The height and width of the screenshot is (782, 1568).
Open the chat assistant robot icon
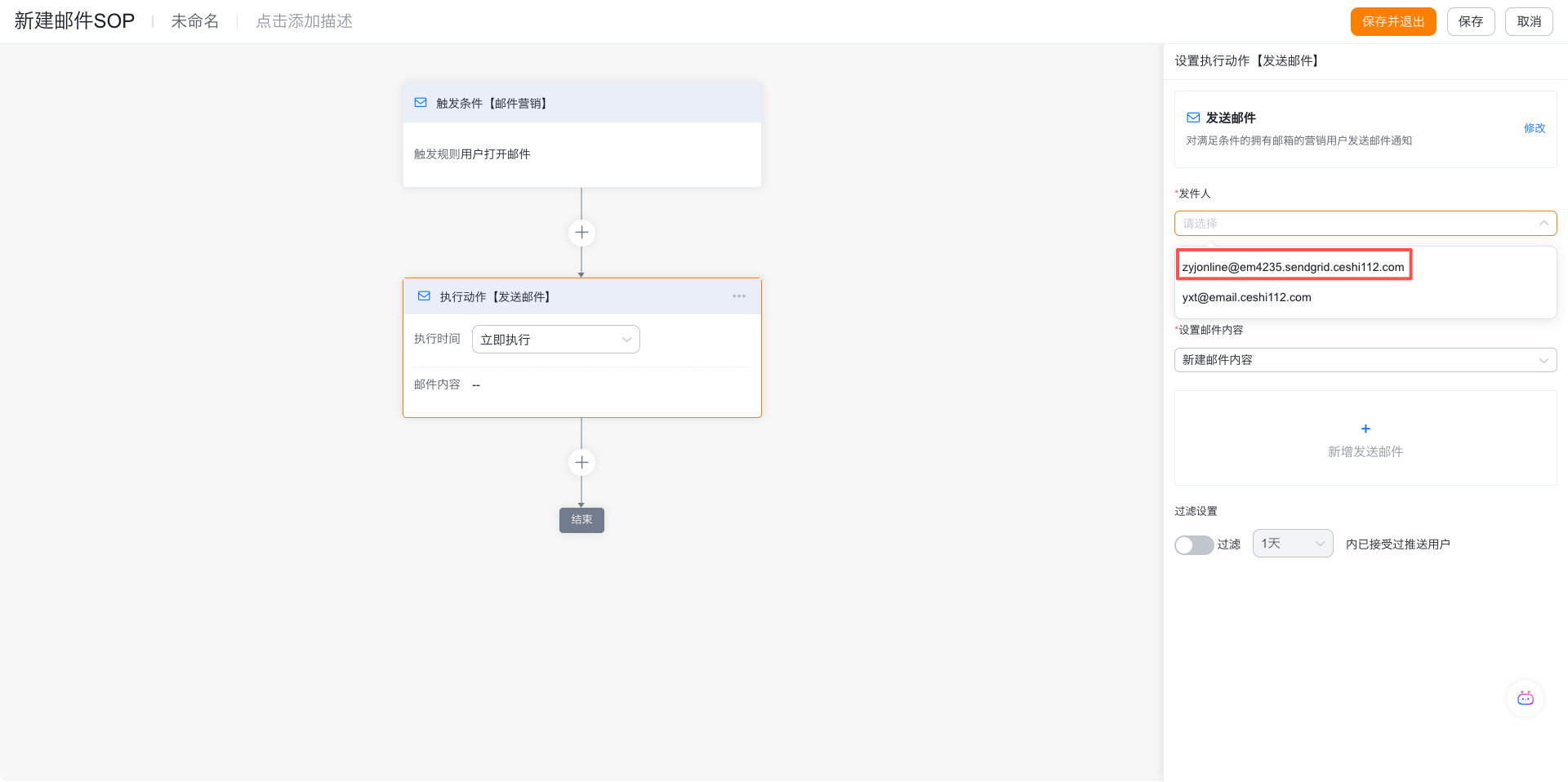pos(1525,698)
